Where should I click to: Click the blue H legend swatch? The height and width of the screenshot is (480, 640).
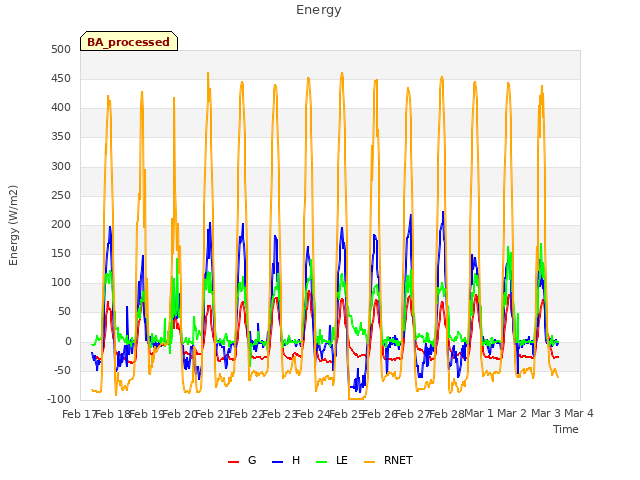277,462
